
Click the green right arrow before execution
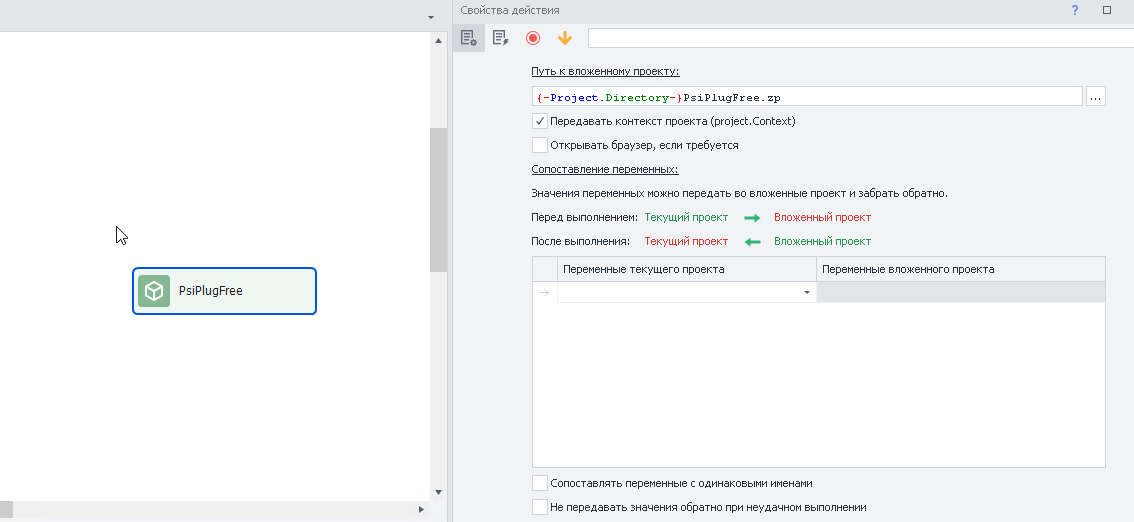pyautogui.click(x=752, y=217)
